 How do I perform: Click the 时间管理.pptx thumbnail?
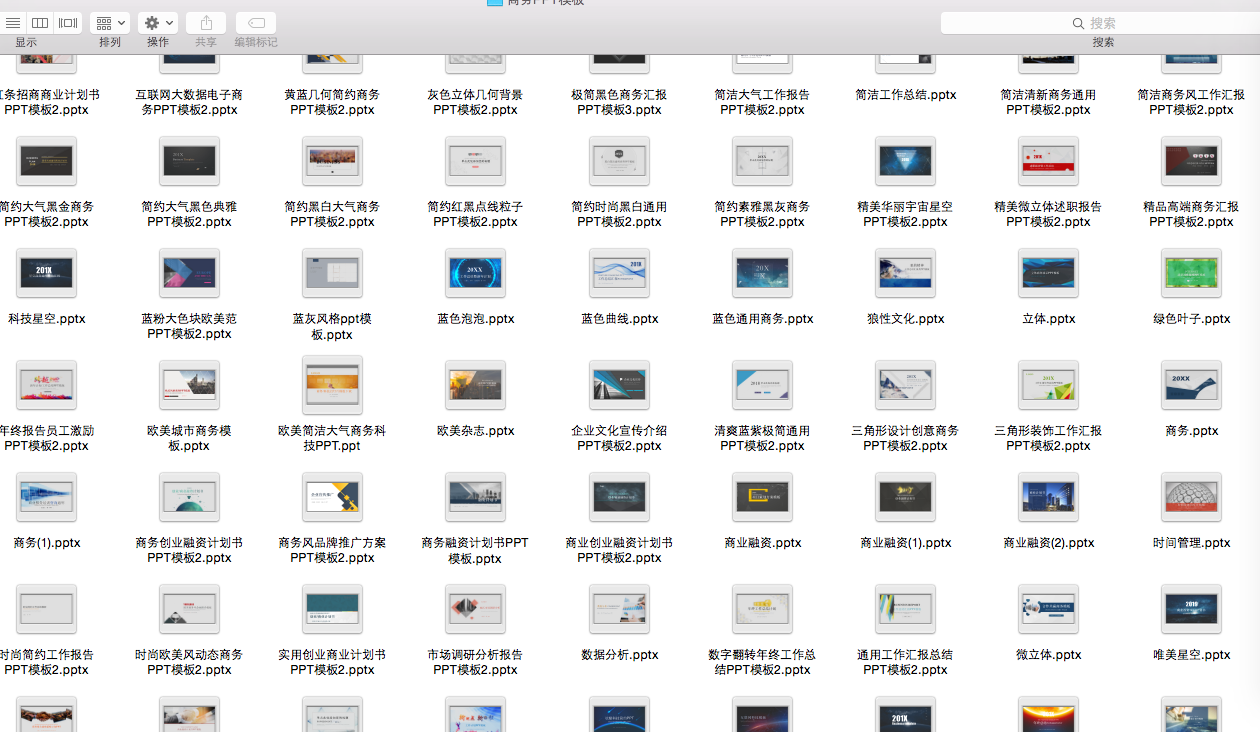tap(1191, 497)
